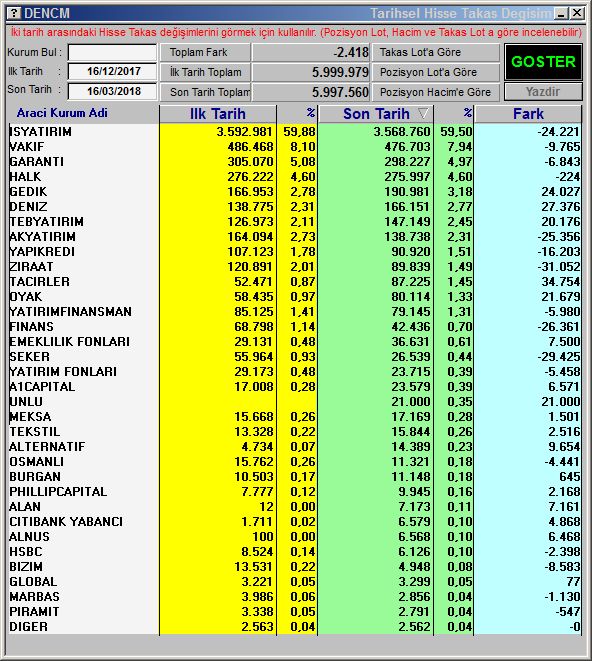Select the FINANS row name
This screenshot has height=661, width=592.
click(x=32, y=327)
